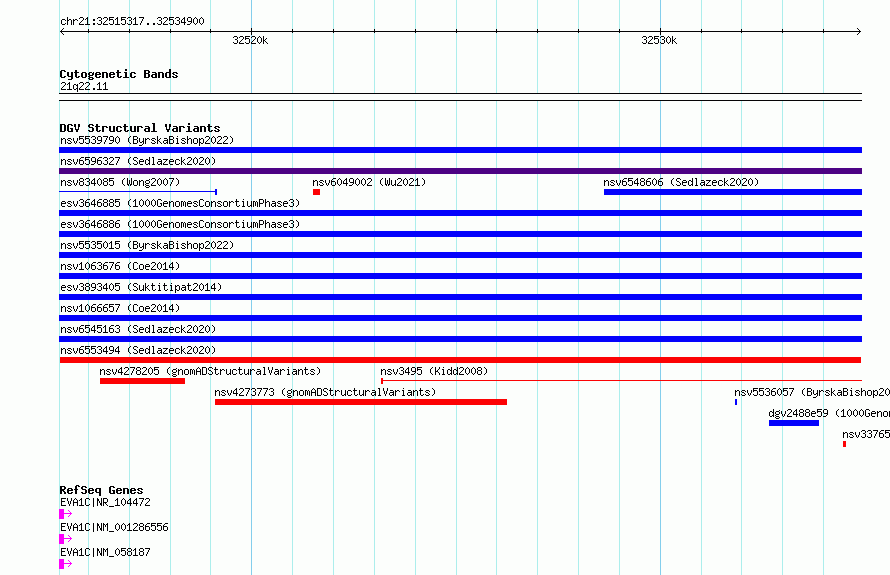Click the 32520k ruler tick label
The width and height of the screenshot is (890, 575).
tap(250, 40)
